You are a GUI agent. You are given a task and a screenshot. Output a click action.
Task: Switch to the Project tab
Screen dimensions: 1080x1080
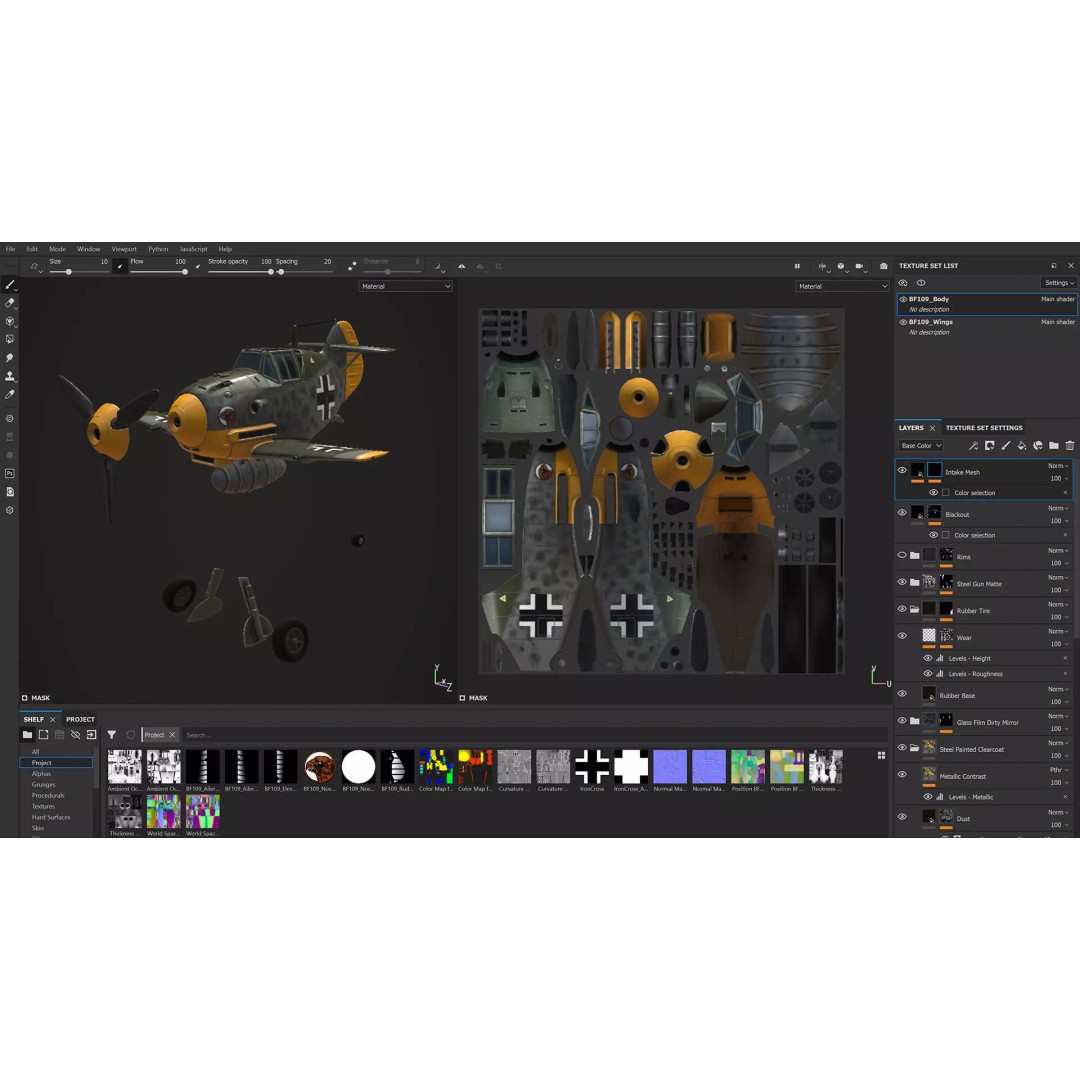click(81, 719)
